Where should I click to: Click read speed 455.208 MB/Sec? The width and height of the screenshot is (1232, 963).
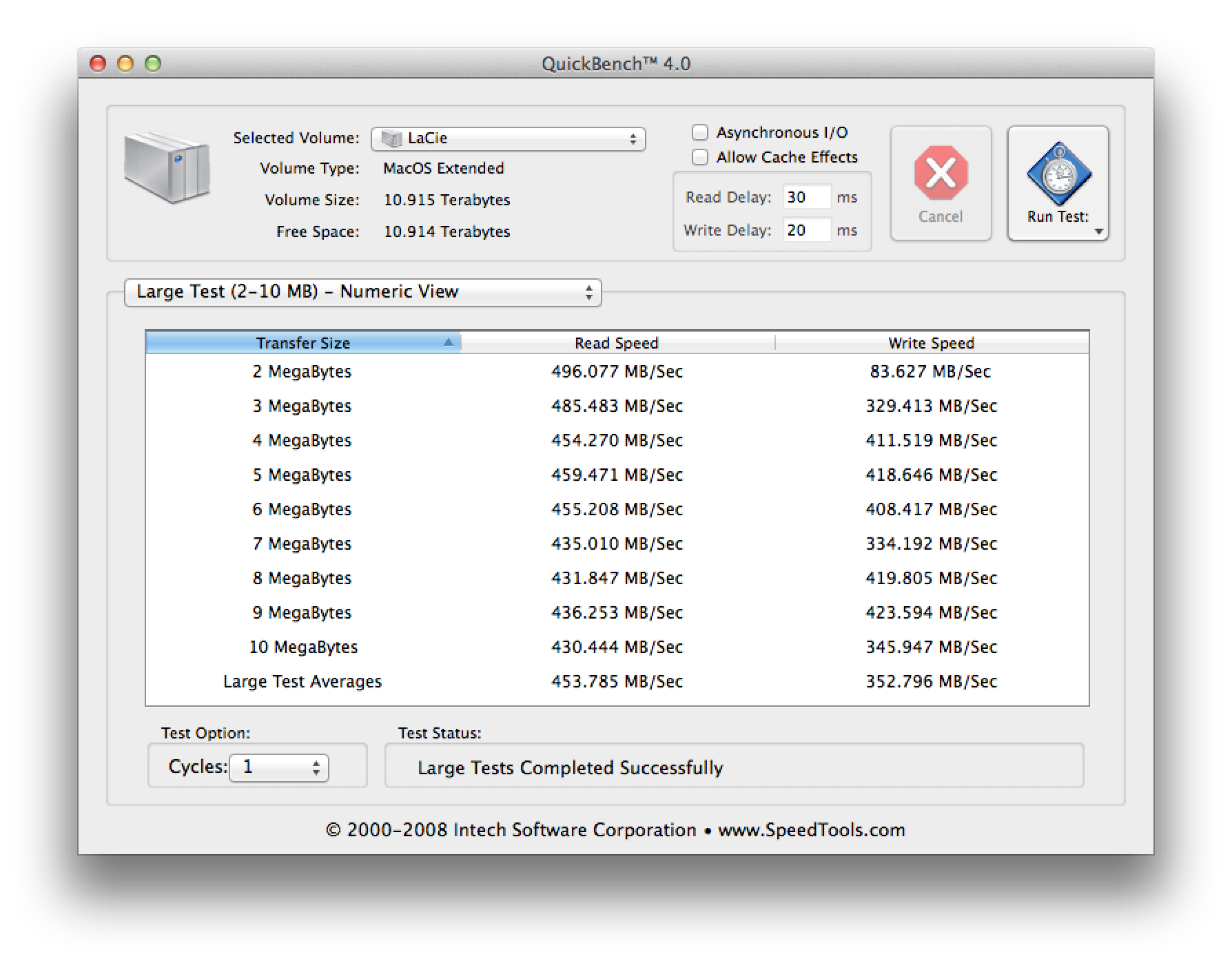coord(617,510)
